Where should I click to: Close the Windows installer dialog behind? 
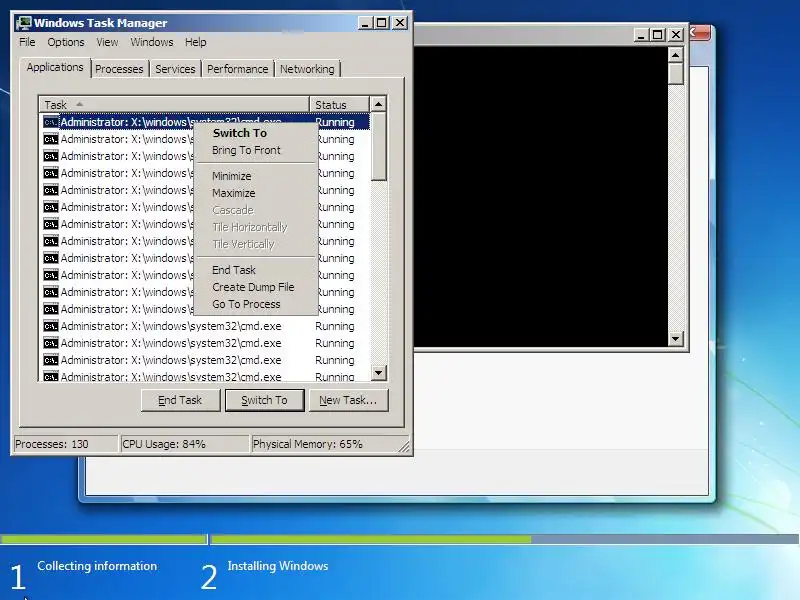pos(699,33)
